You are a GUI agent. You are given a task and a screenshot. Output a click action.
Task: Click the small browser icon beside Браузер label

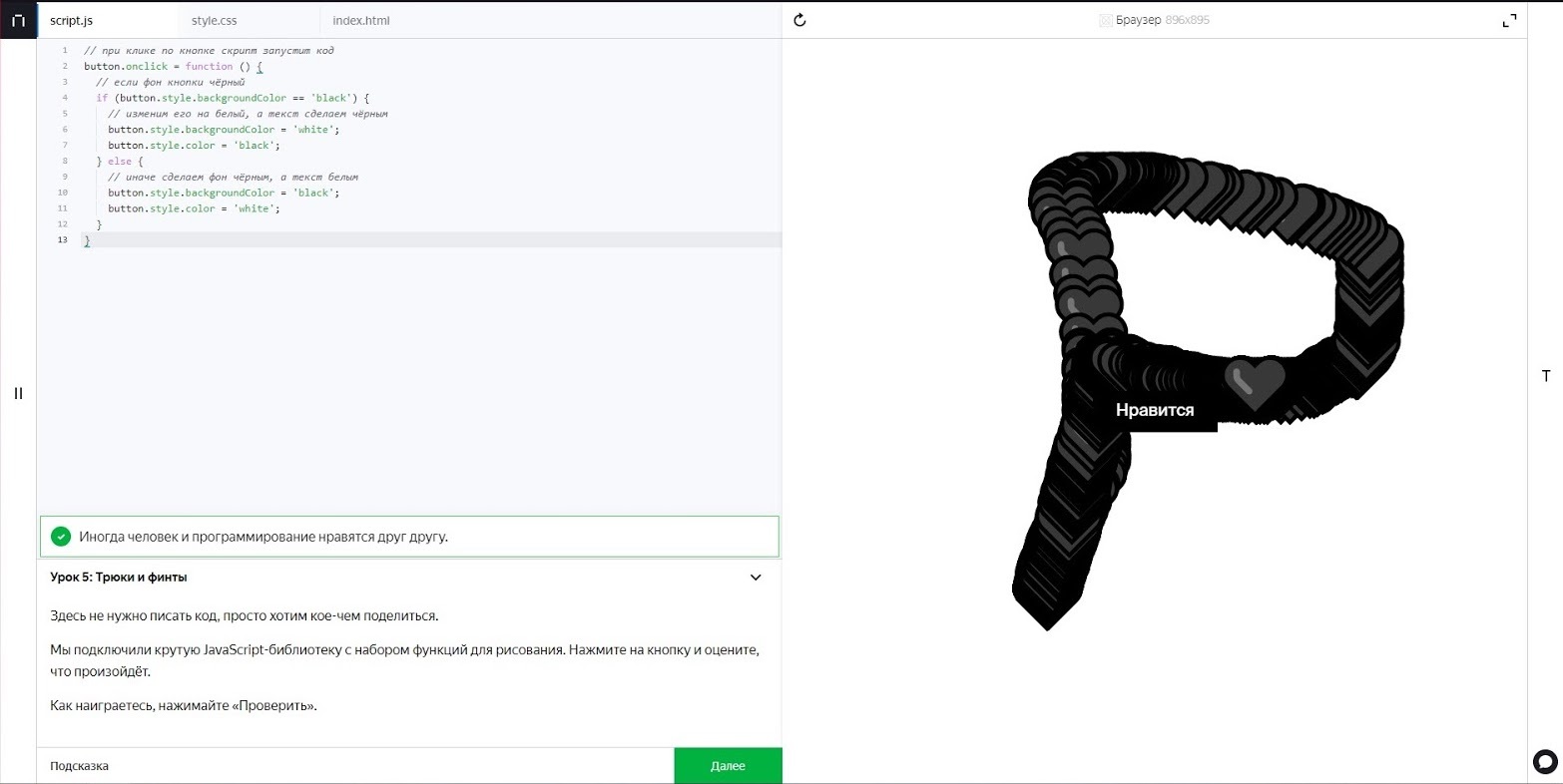1105,20
